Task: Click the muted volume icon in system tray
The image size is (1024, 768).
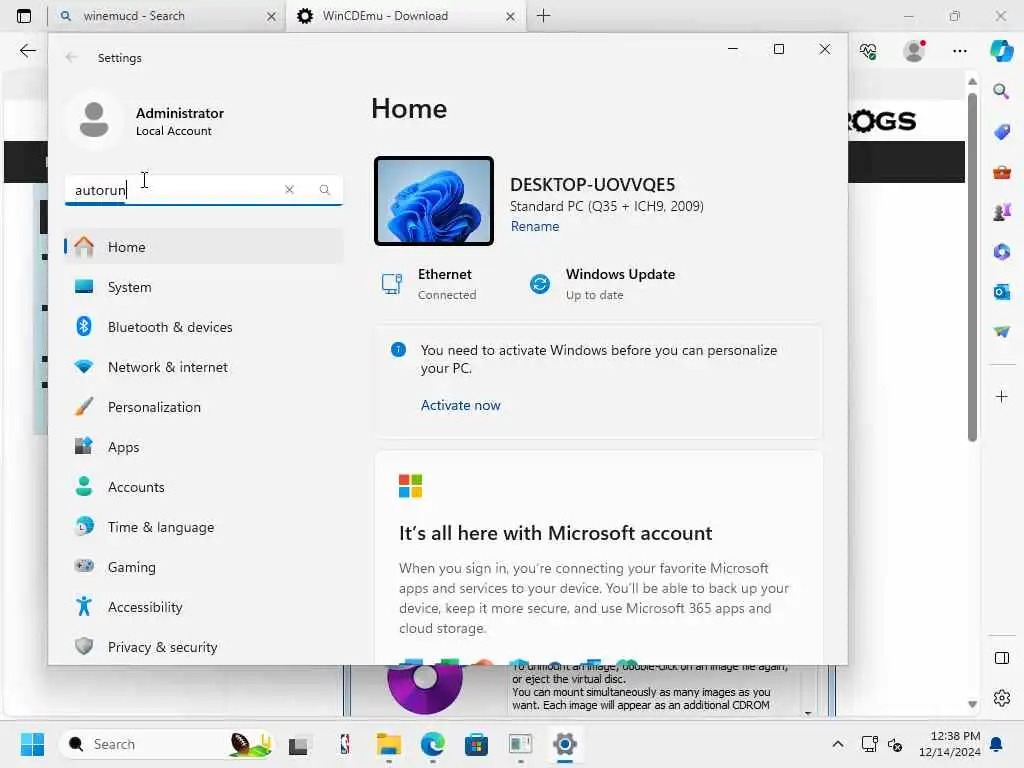Action: (895, 744)
